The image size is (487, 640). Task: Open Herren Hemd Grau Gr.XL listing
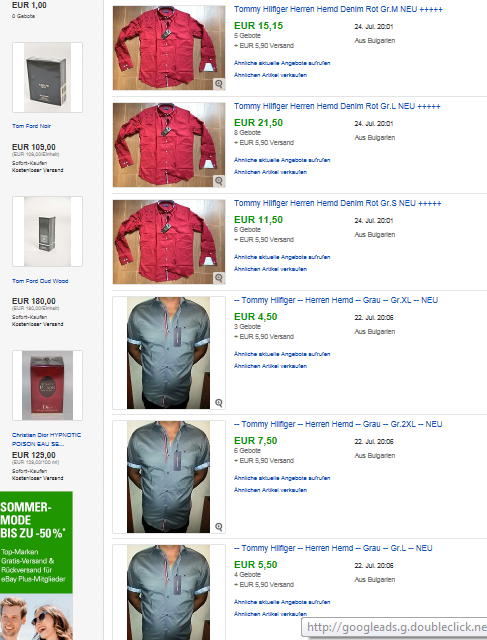pos(336,300)
